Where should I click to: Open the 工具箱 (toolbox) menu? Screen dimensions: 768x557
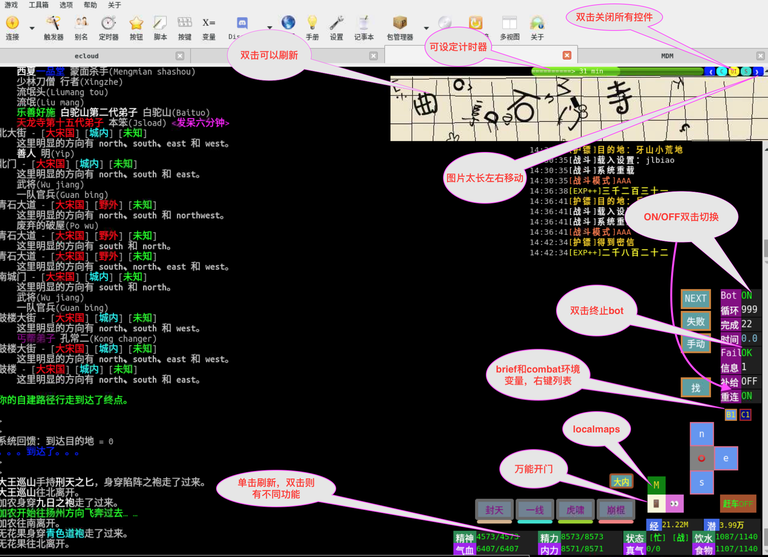[38, 5]
